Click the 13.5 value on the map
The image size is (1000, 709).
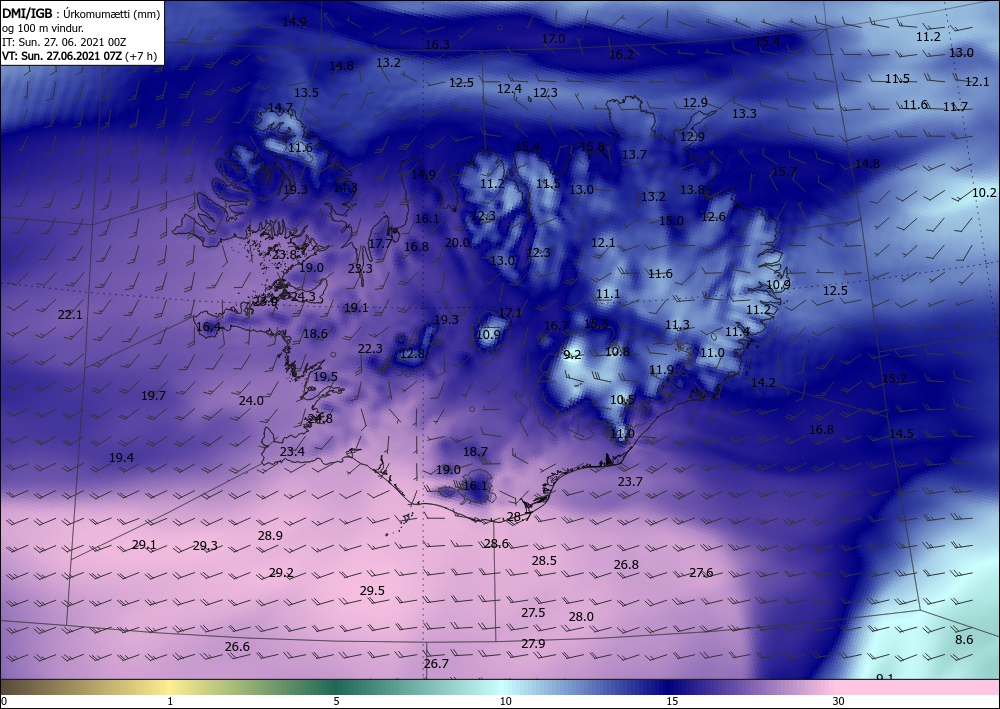(306, 92)
